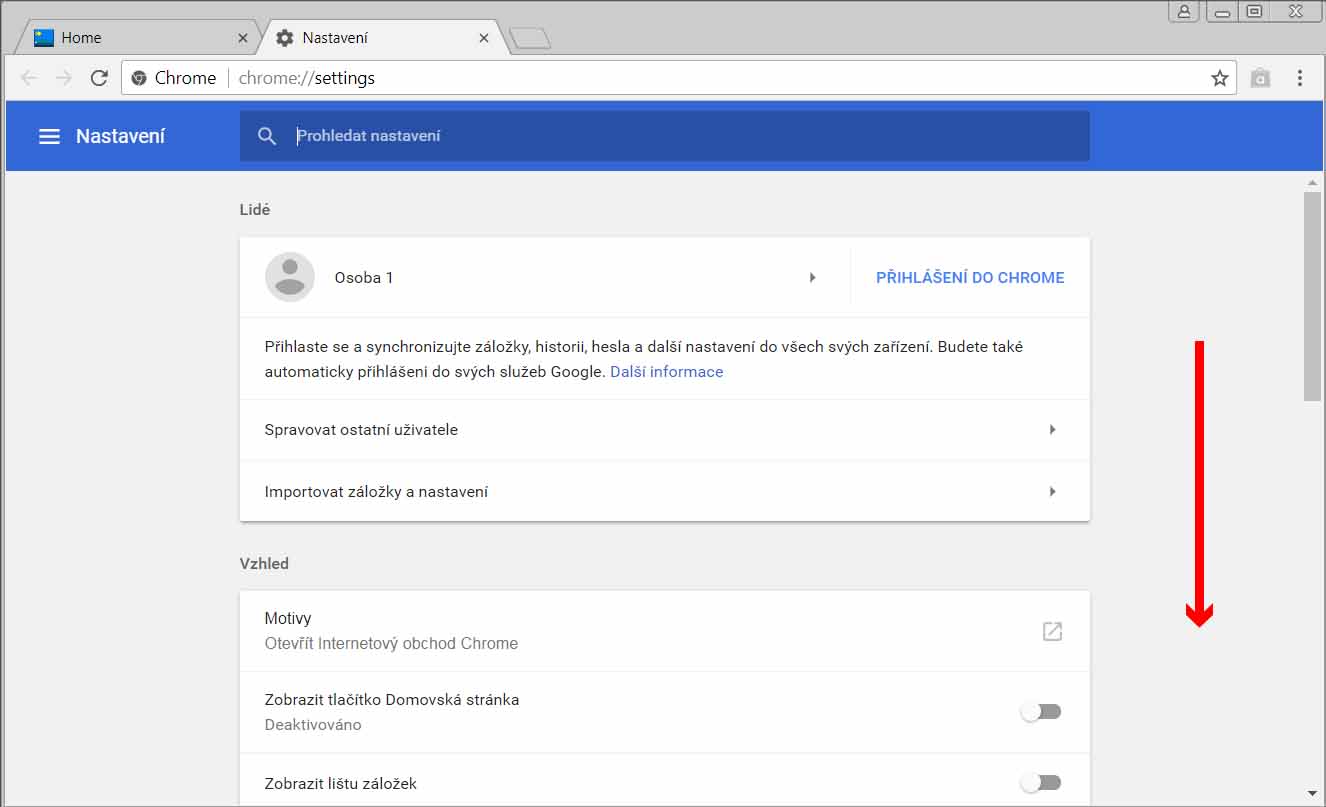
Task: Bookmark this page with the star icon
Action: pyautogui.click(x=1220, y=78)
